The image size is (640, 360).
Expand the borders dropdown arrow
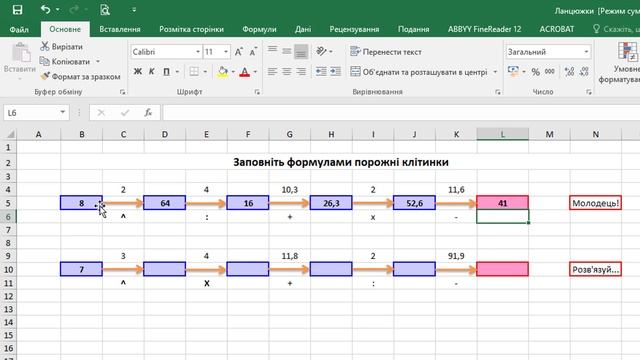point(205,72)
